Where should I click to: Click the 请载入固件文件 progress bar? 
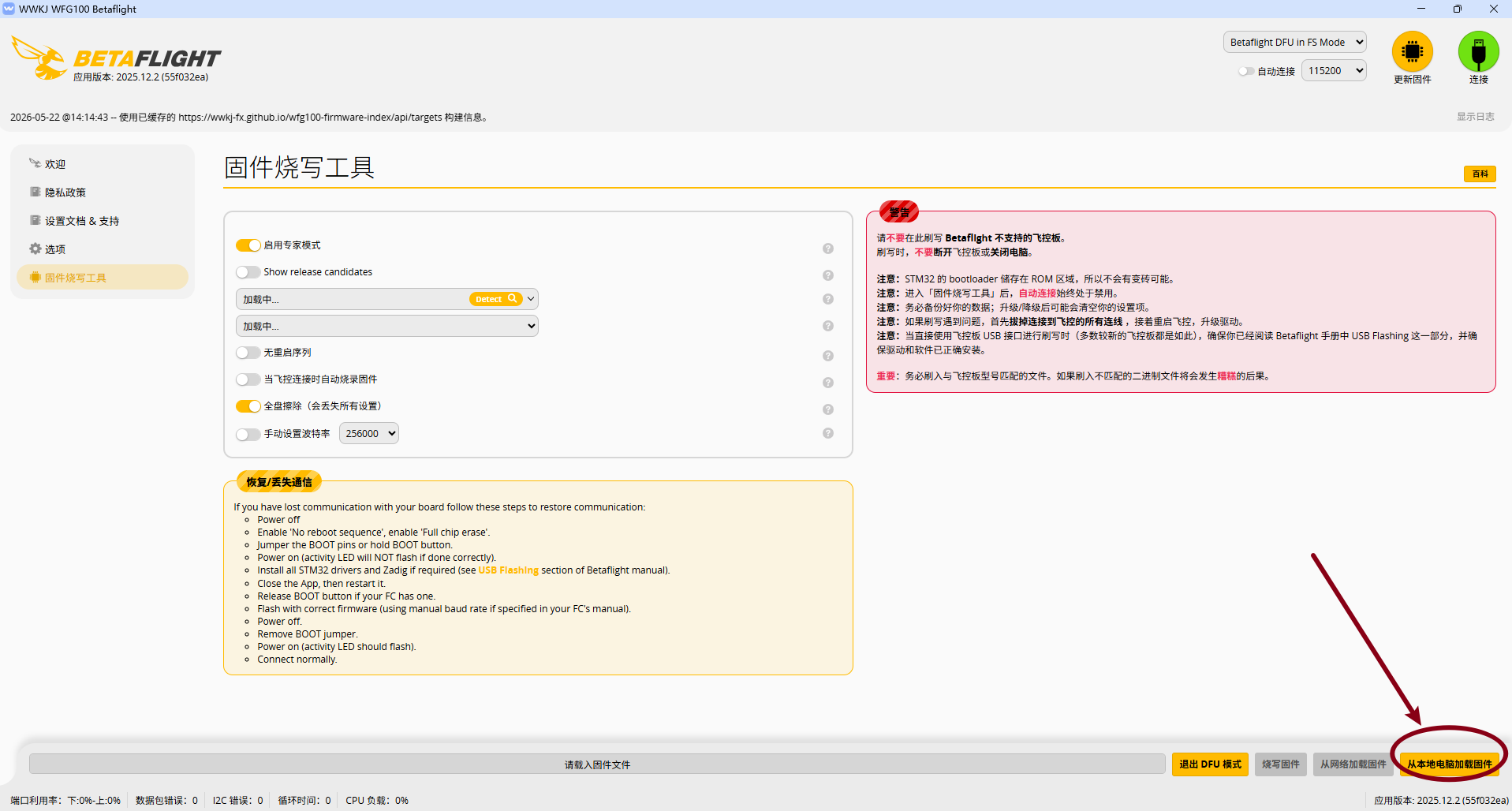597,764
